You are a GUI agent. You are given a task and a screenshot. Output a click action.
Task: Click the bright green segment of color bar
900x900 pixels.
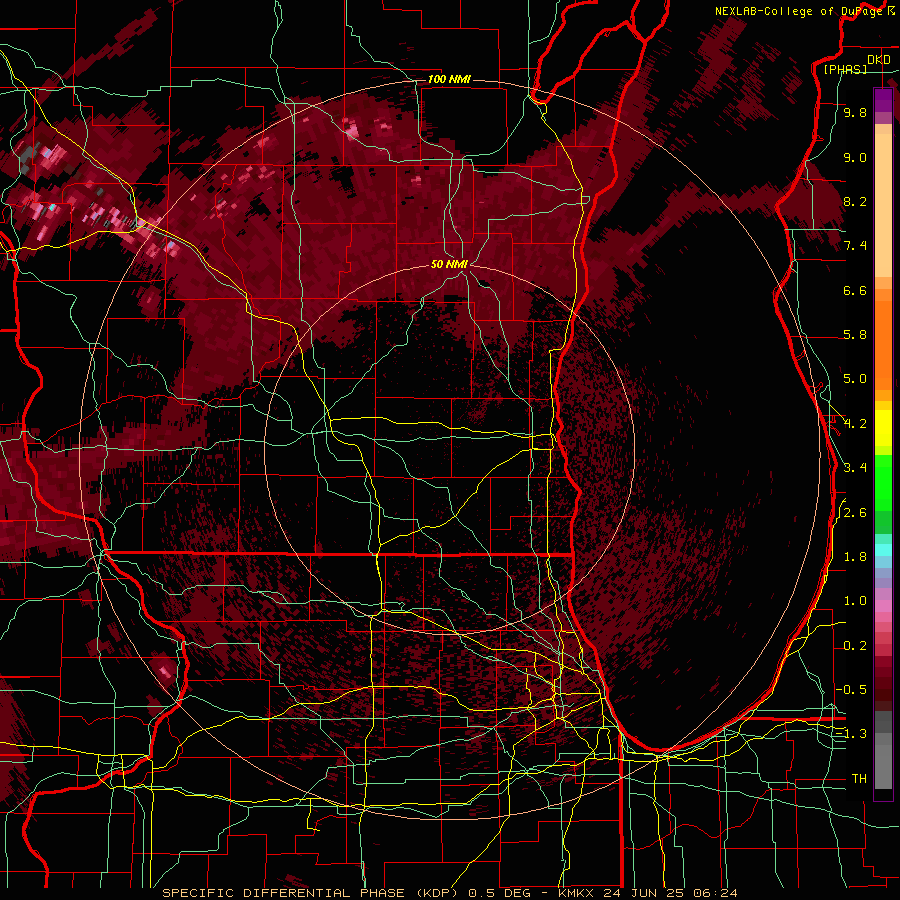[883, 483]
